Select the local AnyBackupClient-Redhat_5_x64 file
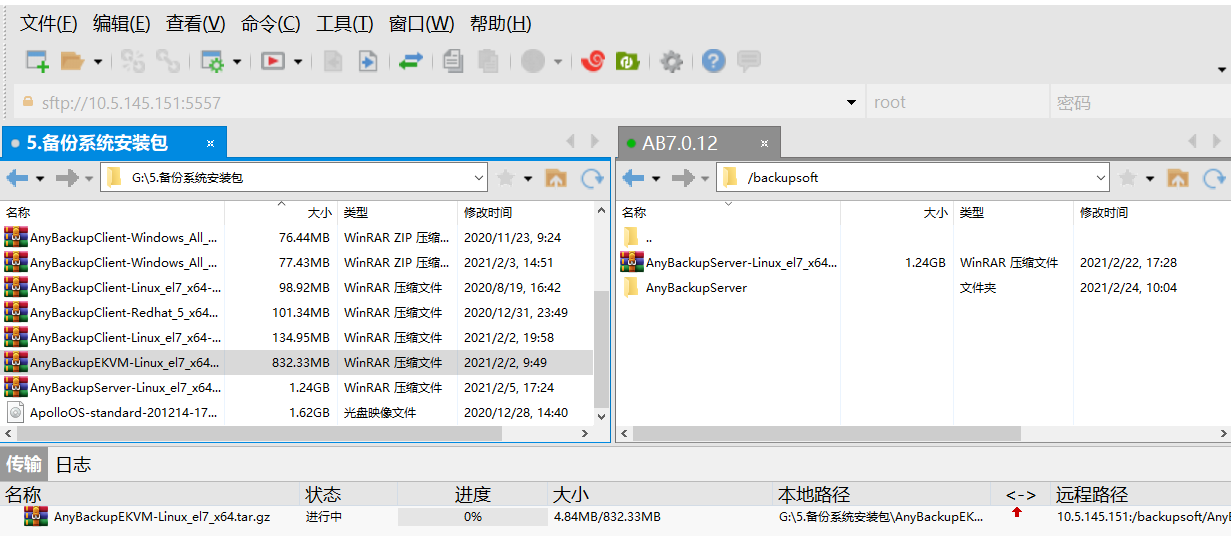The height and width of the screenshot is (536, 1231). click(297, 312)
